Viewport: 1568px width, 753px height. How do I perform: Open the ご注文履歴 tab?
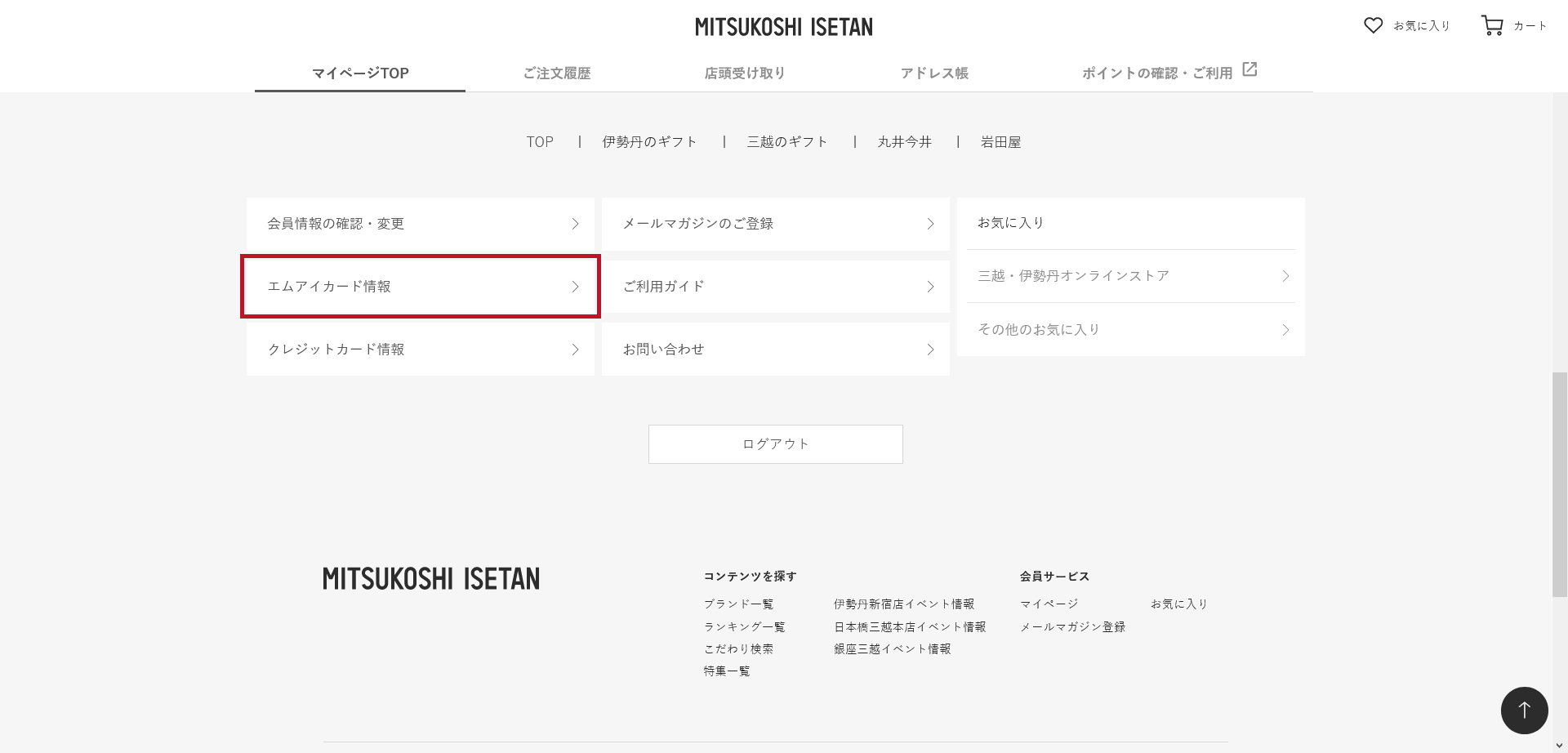pyautogui.click(x=557, y=73)
